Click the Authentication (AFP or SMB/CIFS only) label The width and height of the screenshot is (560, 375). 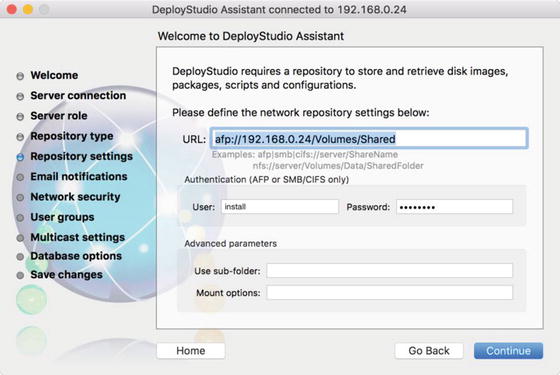coord(266,179)
